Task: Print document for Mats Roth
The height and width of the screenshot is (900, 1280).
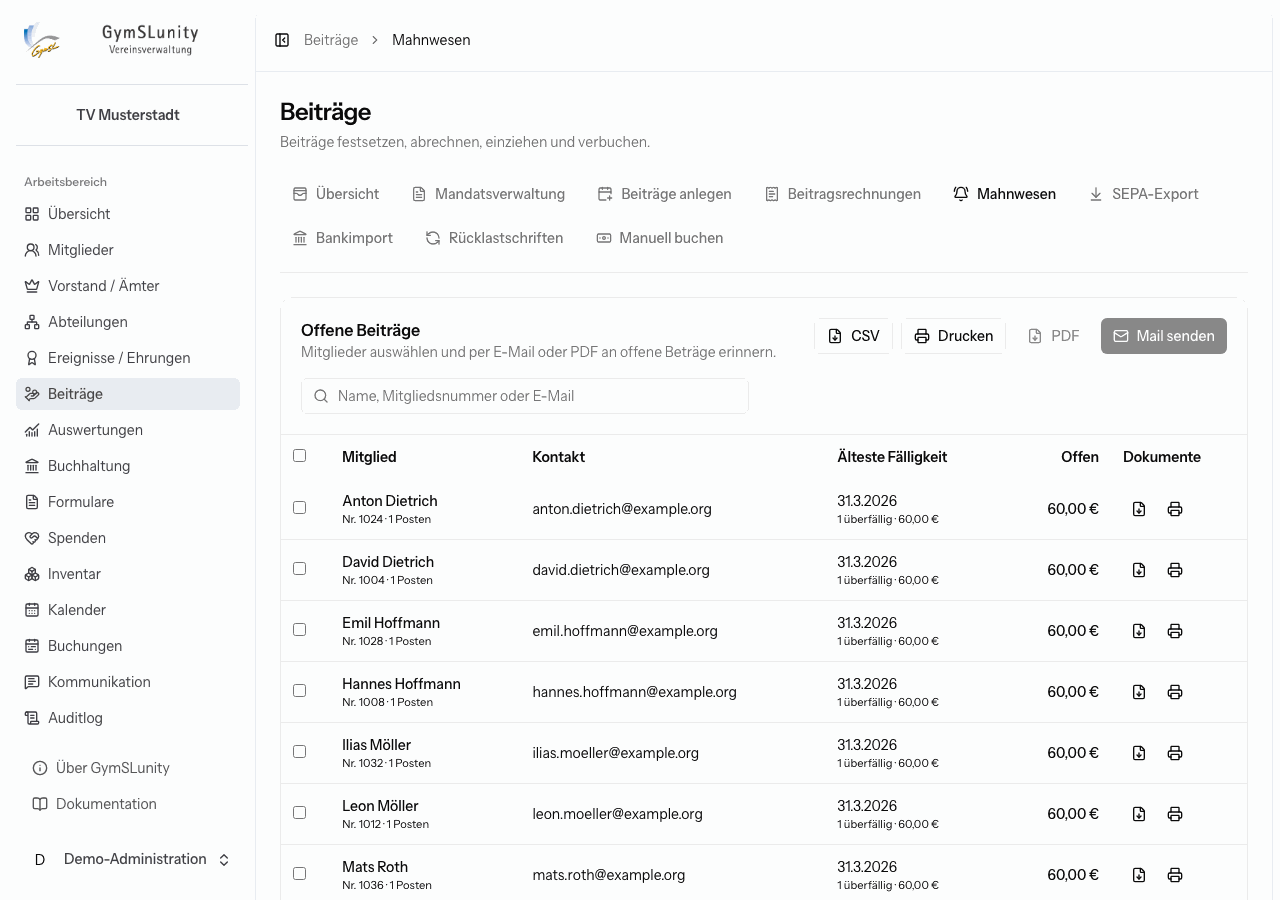Action: coord(1175,875)
